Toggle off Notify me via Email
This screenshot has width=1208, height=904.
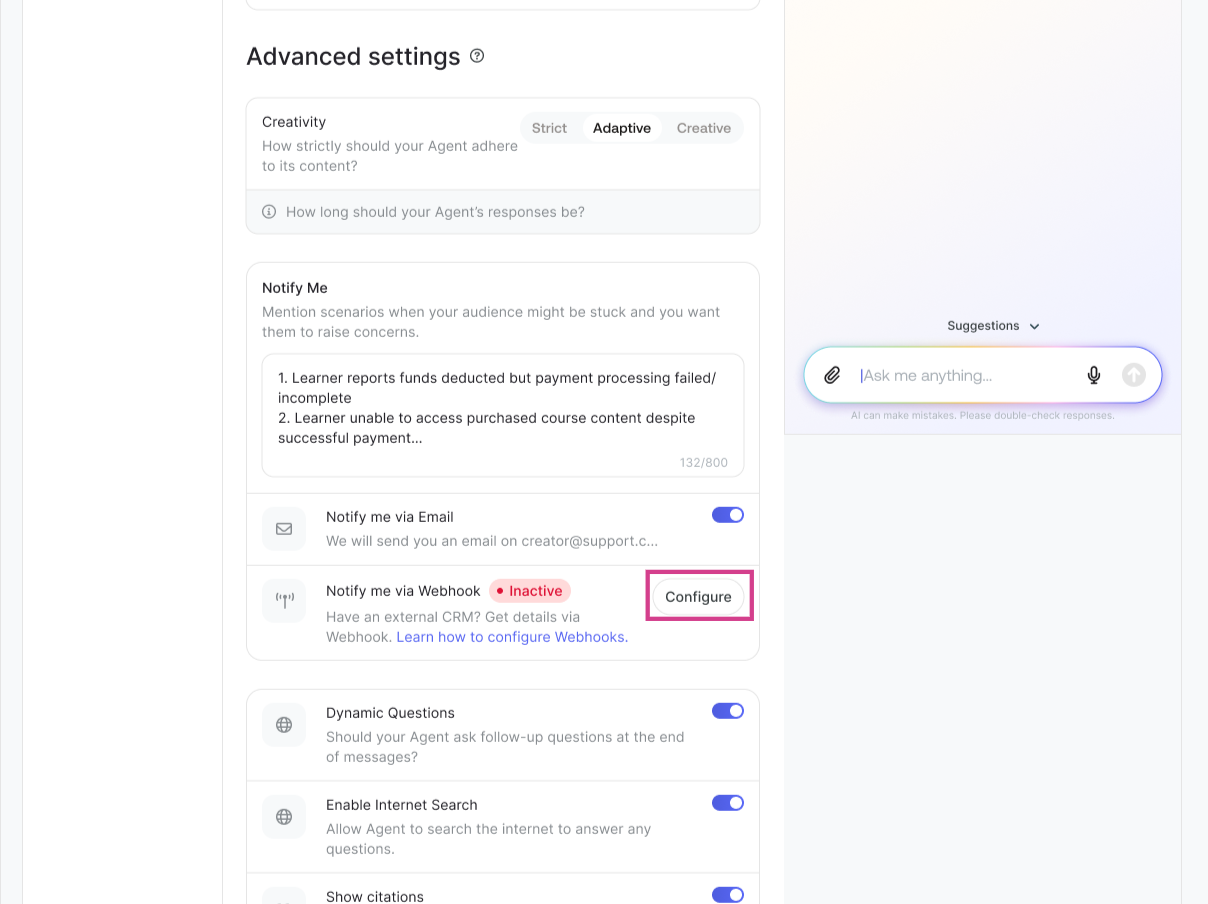click(727, 515)
